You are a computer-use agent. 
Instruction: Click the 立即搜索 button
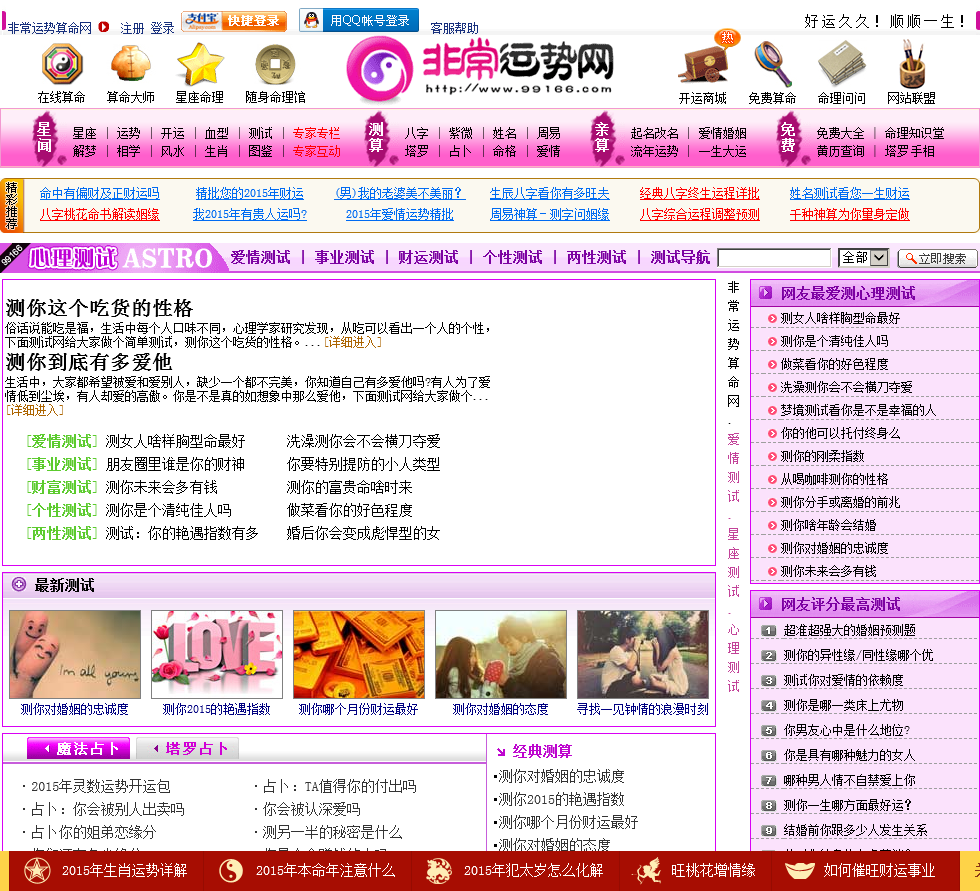(x=936, y=258)
